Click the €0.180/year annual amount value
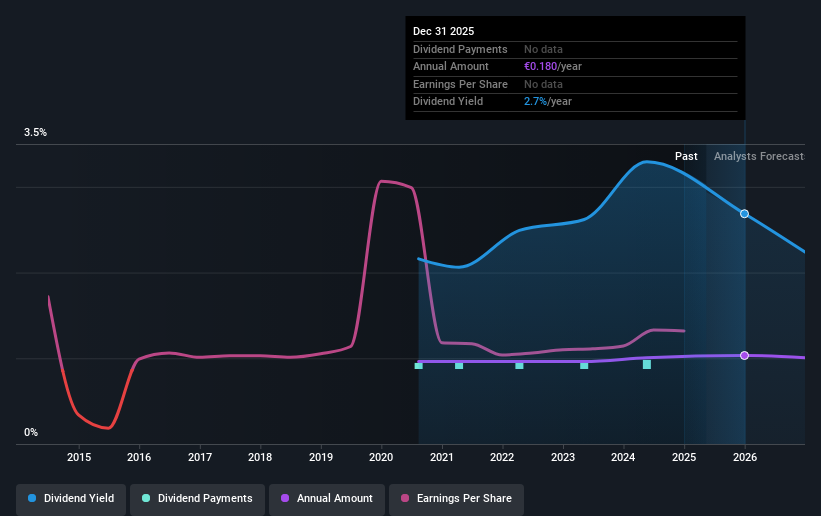The height and width of the screenshot is (516, 821). coord(553,67)
